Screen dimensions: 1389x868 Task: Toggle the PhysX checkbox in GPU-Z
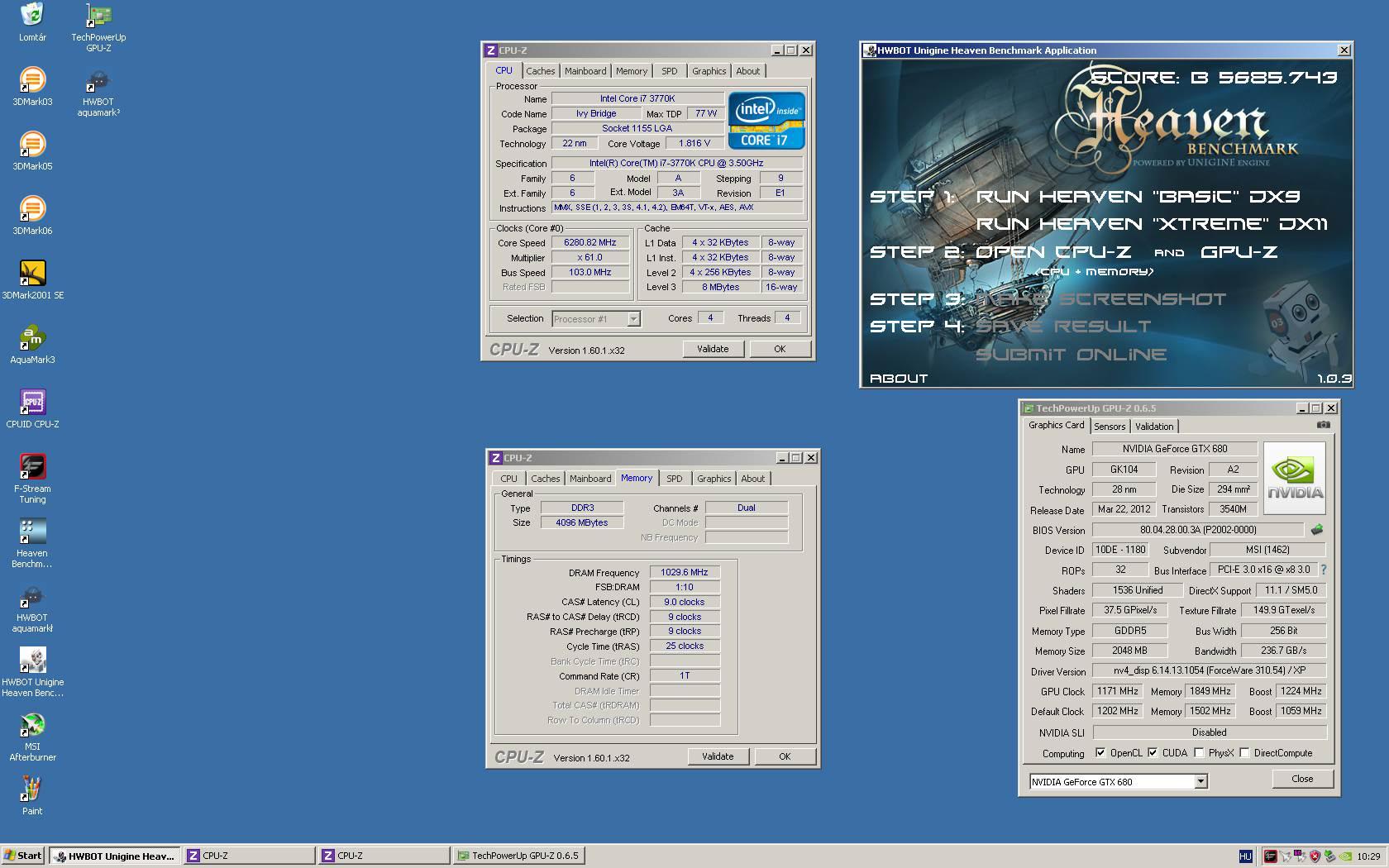click(x=1199, y=752)
